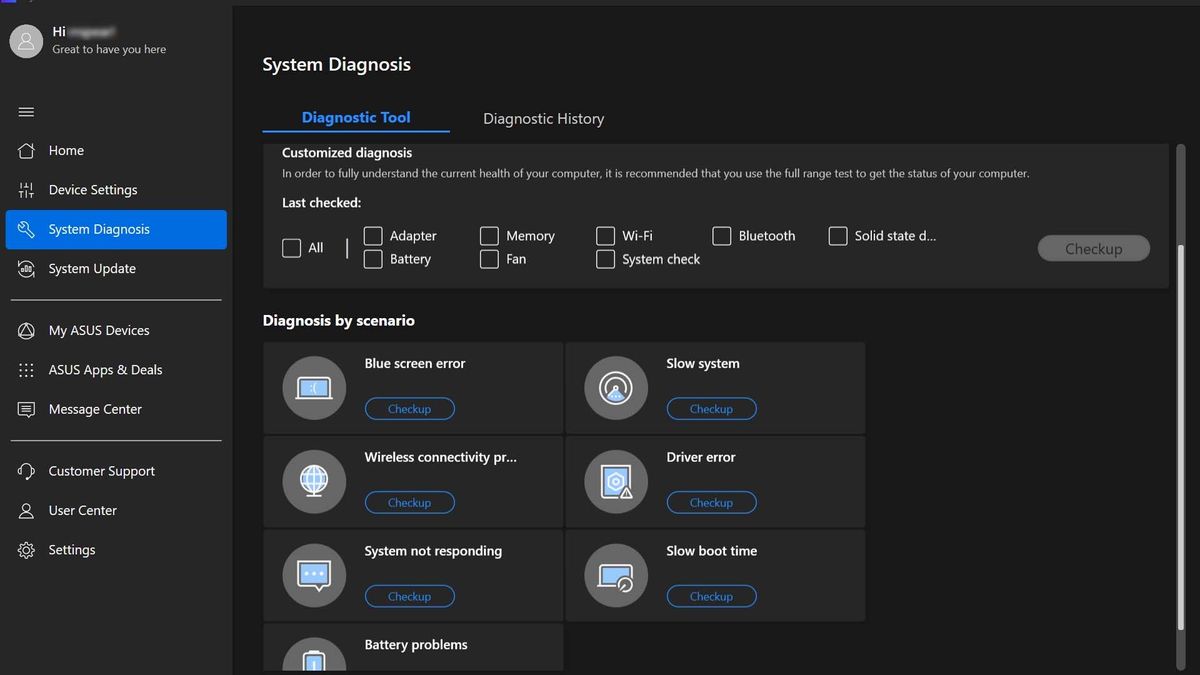
Task: Click the Slow boot time laptop icon
Action: [x=616, y=575]
